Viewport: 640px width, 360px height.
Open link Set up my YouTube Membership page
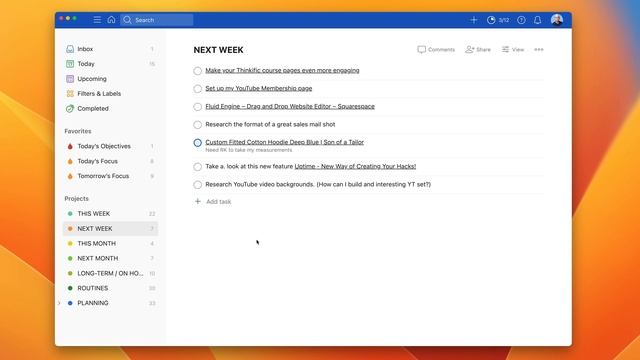click(258, 88)
